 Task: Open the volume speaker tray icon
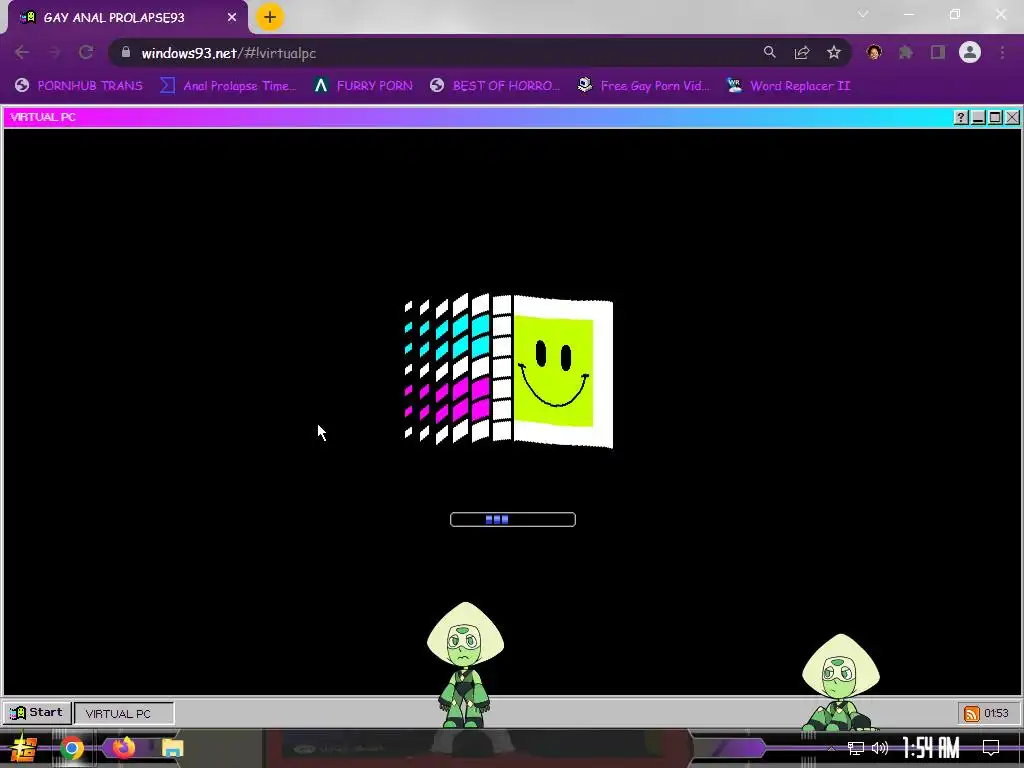(x=880, y=748)
